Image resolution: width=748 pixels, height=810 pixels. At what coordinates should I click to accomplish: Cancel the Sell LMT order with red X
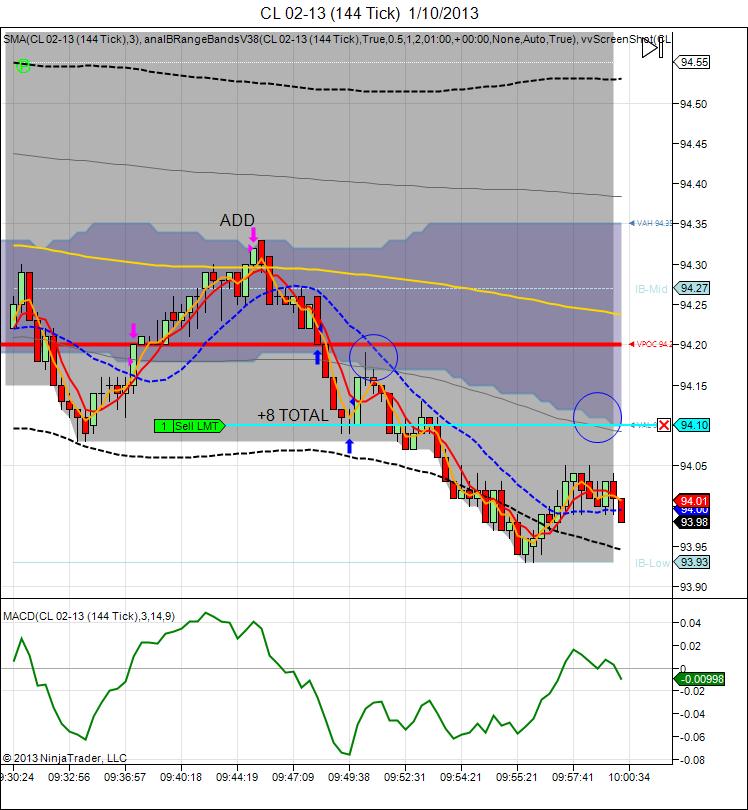click(664, 425)
